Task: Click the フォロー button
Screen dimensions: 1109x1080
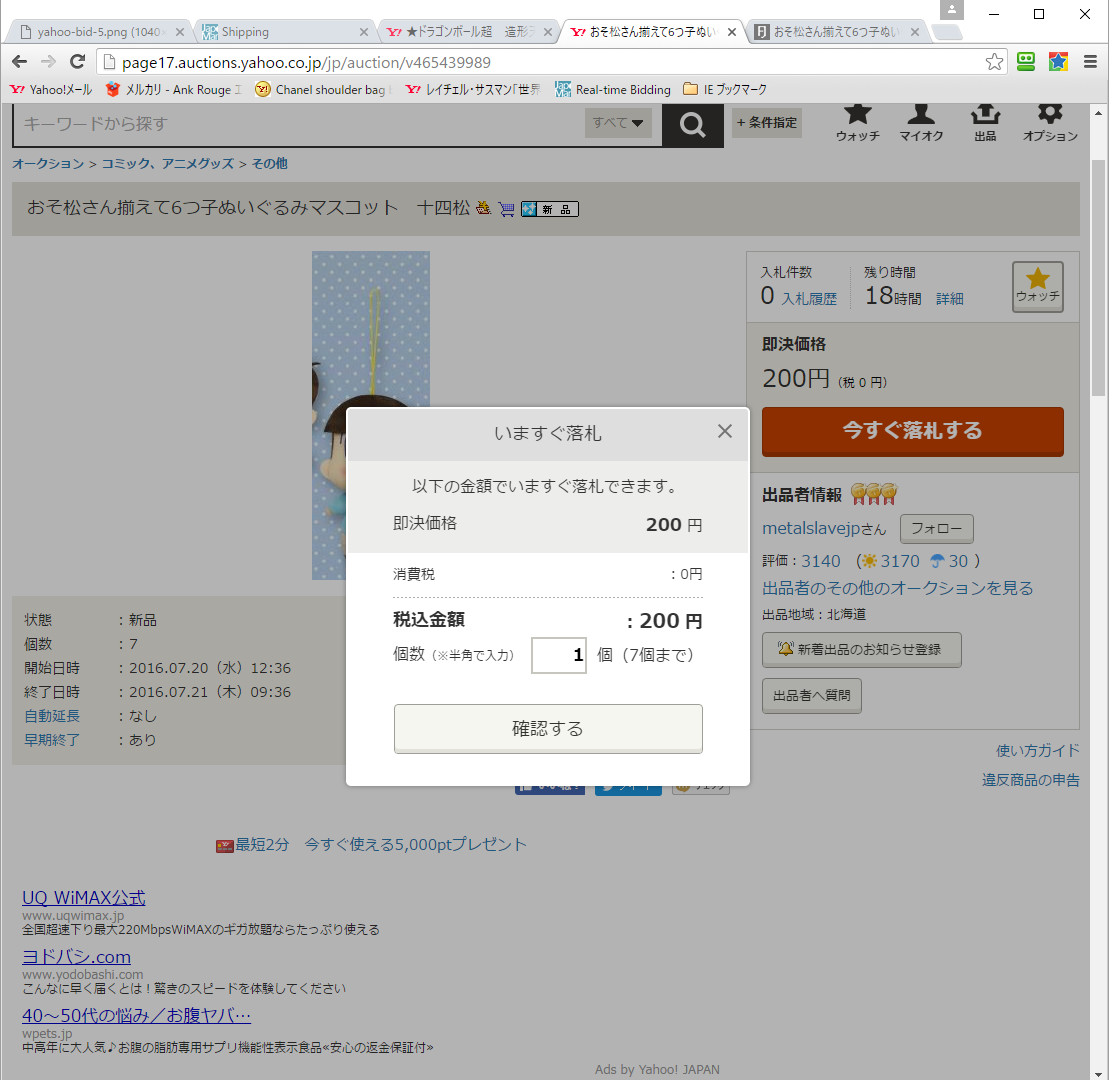Action: (936, 528)
